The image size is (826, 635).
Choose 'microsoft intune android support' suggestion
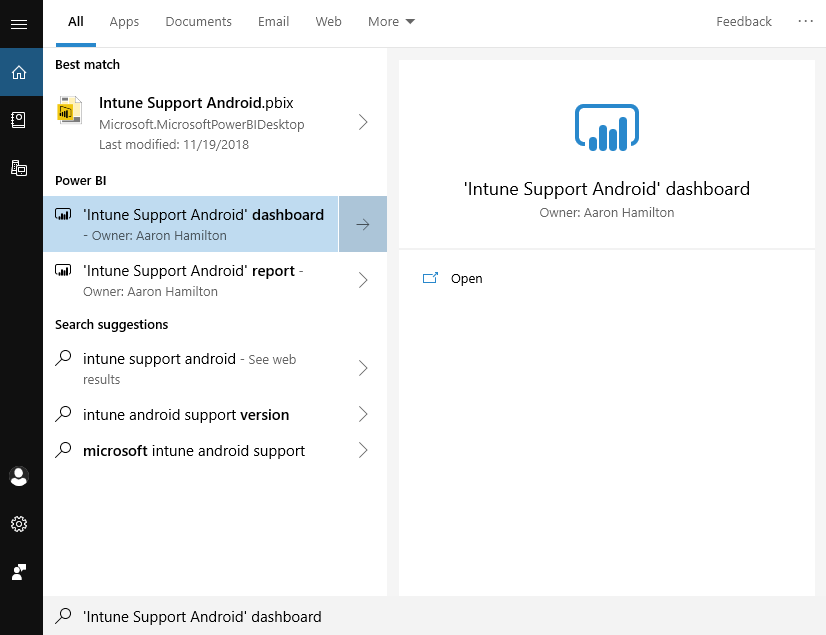[x=215, y=450]
